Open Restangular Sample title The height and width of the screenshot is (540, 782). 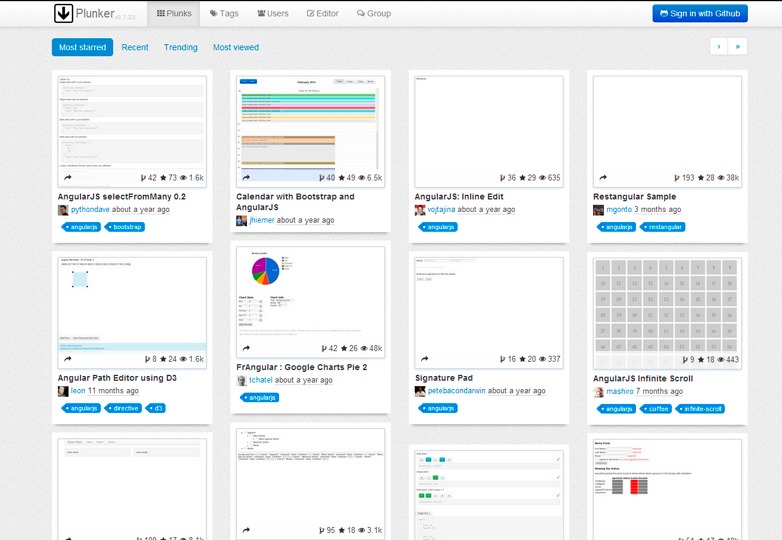coord(635,196)
